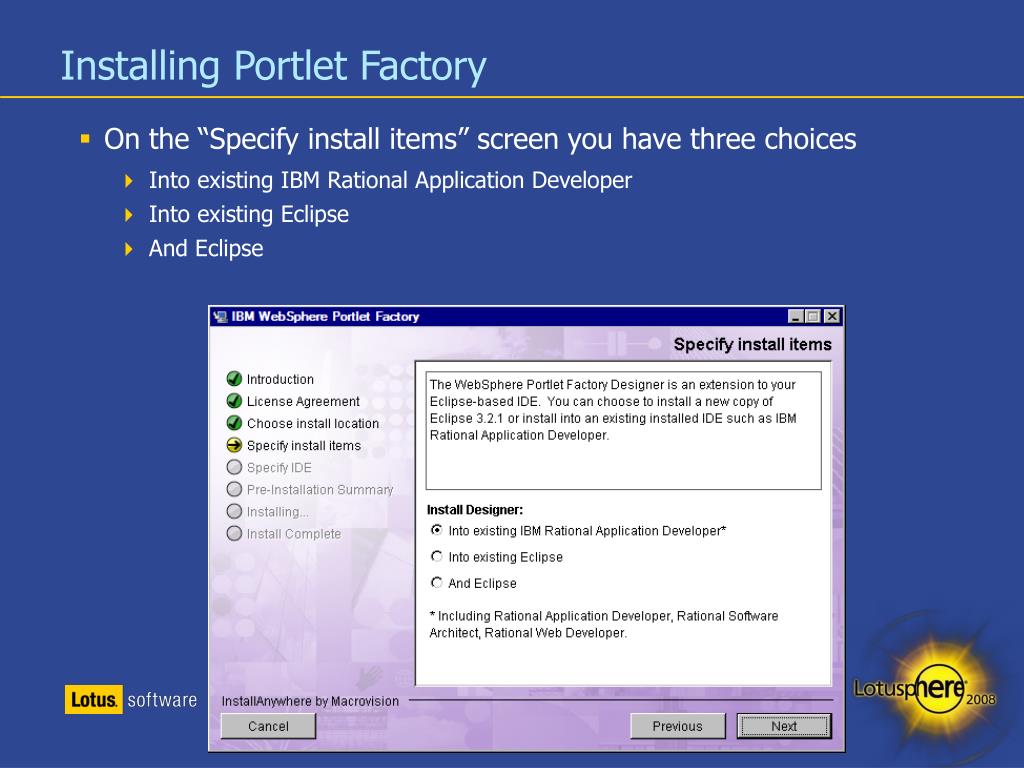This screenshot has width=1024, height=768.
Task: Click IBM WebSphere Portlet Factory title bar icon
Action: coord(220,317)
